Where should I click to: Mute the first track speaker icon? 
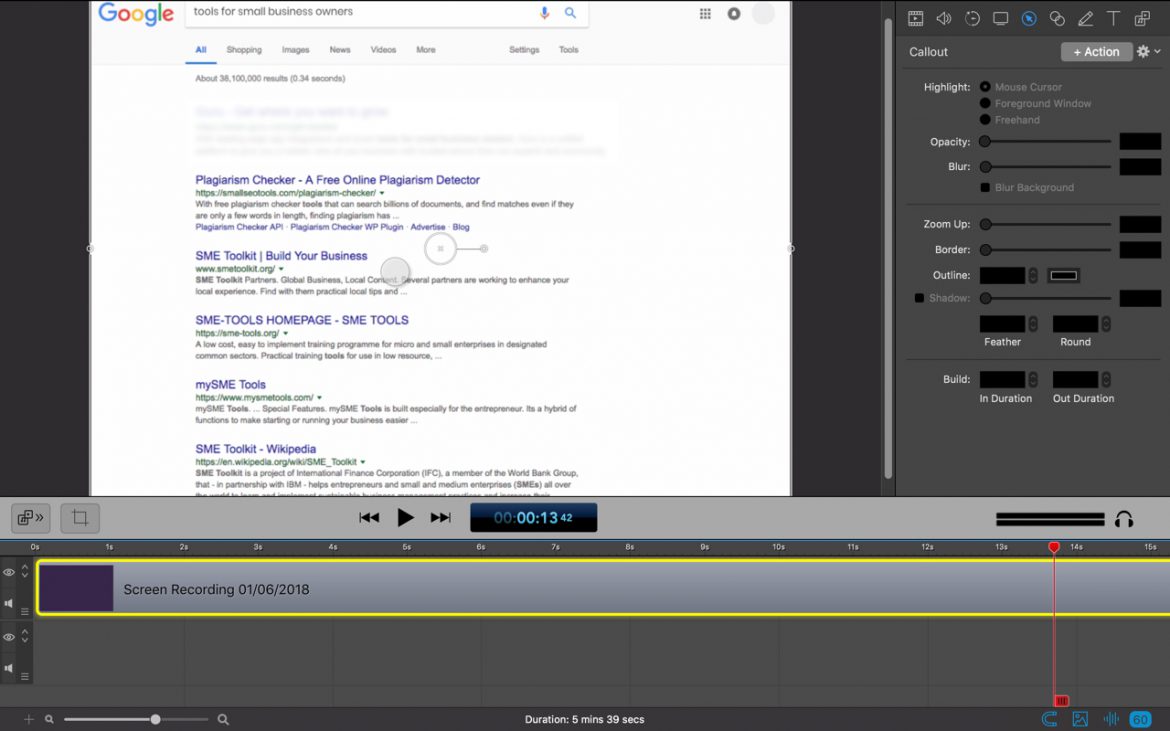click(x=9, y=603)
